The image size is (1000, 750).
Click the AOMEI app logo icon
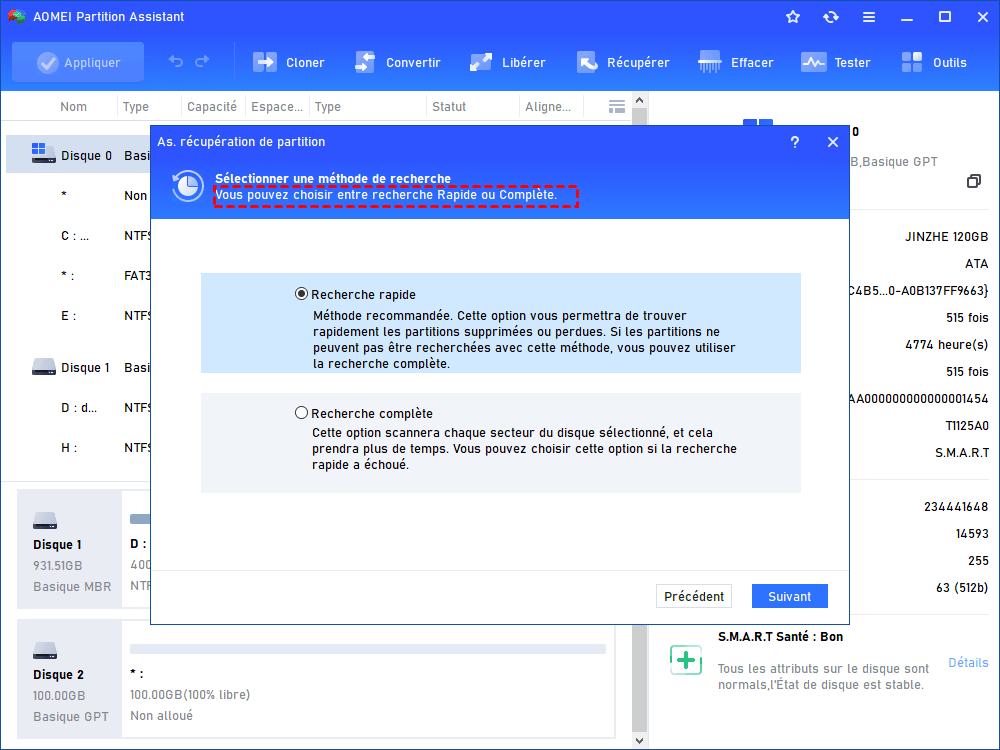(17, 17)
